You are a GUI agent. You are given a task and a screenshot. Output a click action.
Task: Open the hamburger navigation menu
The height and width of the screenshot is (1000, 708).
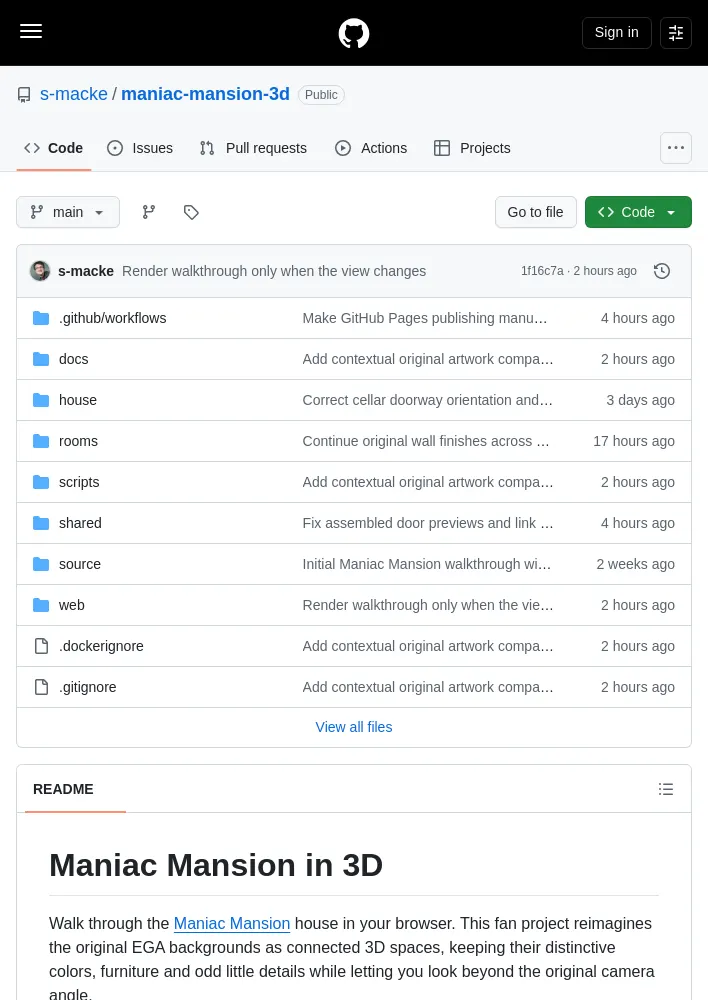[x=31, y=31]
